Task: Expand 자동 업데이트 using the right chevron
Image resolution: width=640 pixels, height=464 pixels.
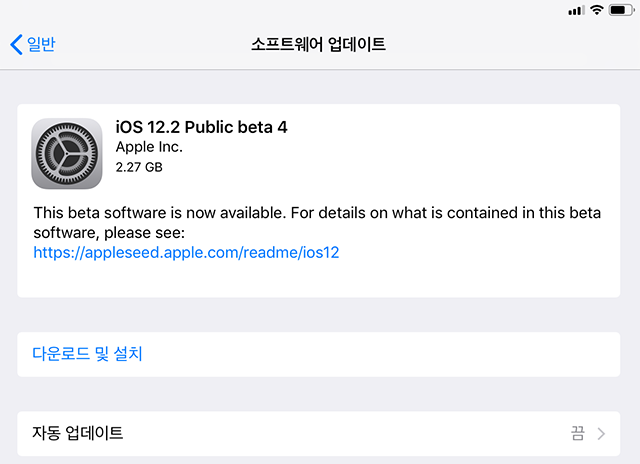Action: (x=601, y=433)
